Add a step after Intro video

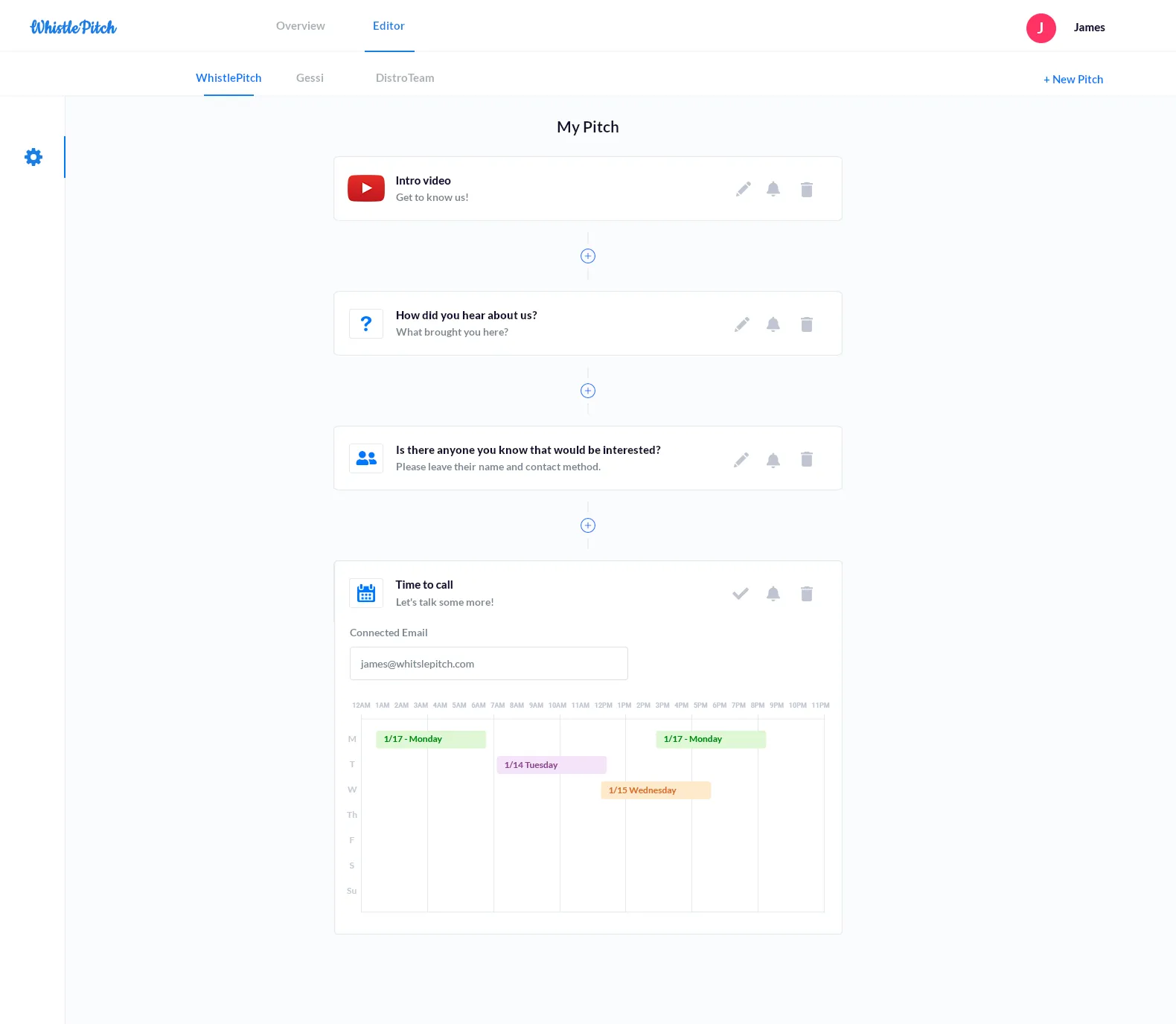(x=588, y=256)
